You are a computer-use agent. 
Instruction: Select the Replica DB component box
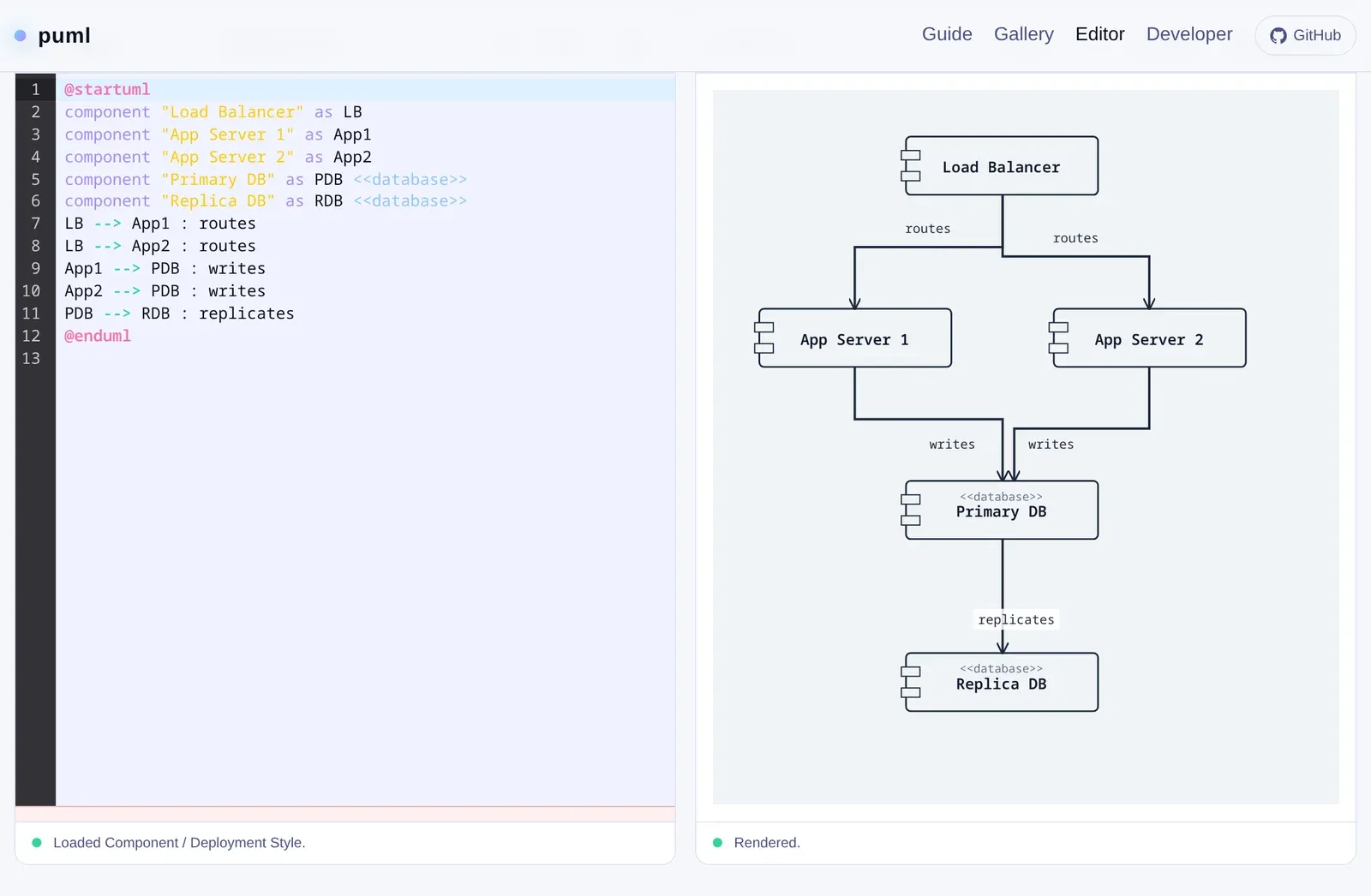coord(1002,682)
